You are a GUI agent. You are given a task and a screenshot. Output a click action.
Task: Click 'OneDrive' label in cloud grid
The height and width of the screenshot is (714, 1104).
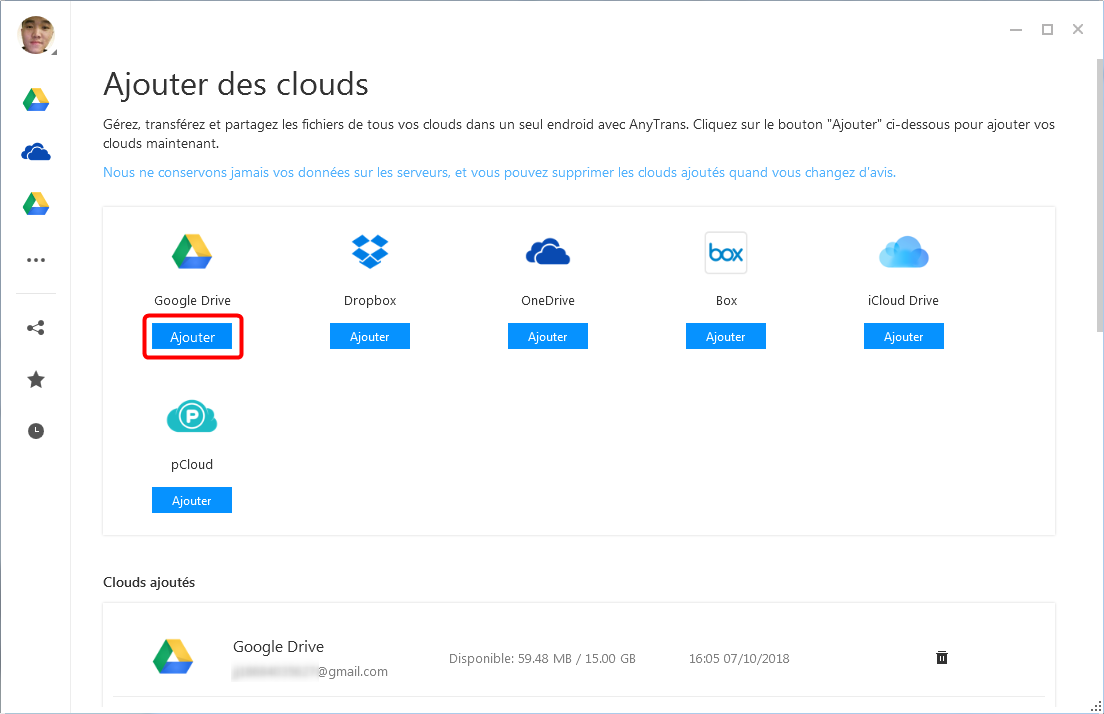[x=548, y=301]
